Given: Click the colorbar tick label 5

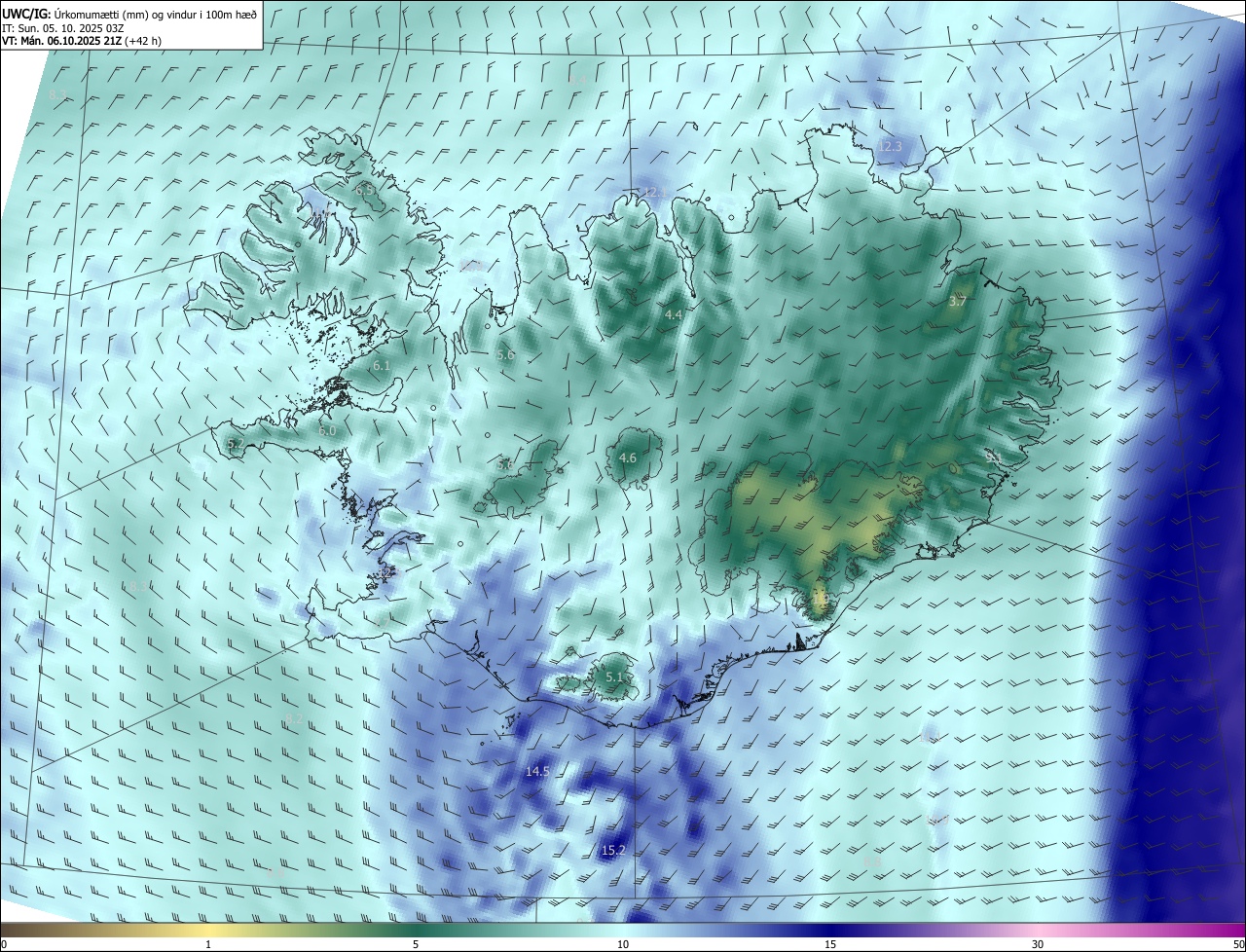Looking at the screenshot, I should [416, 944].
